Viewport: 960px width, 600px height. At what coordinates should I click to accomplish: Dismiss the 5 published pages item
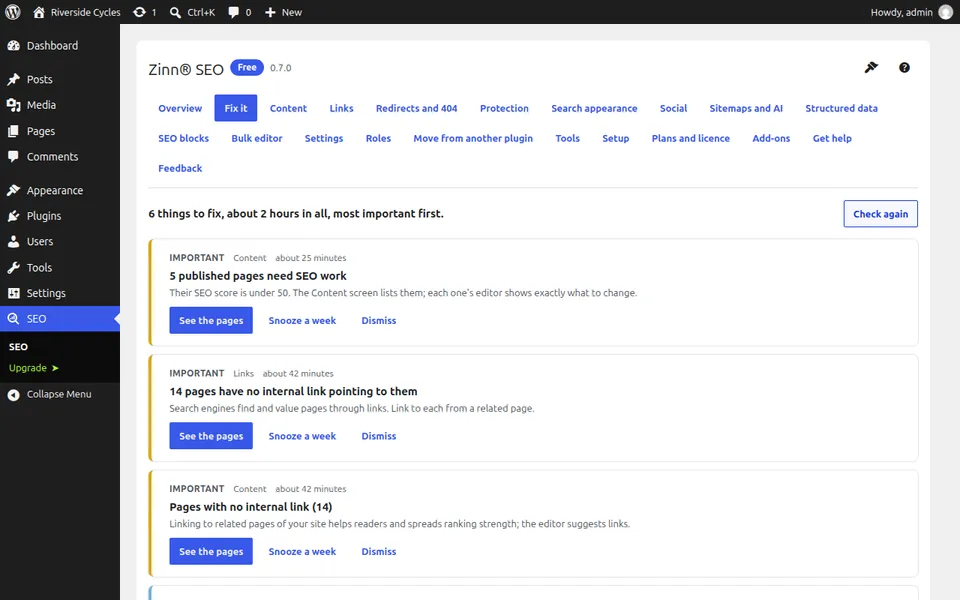tap(378, 320)
